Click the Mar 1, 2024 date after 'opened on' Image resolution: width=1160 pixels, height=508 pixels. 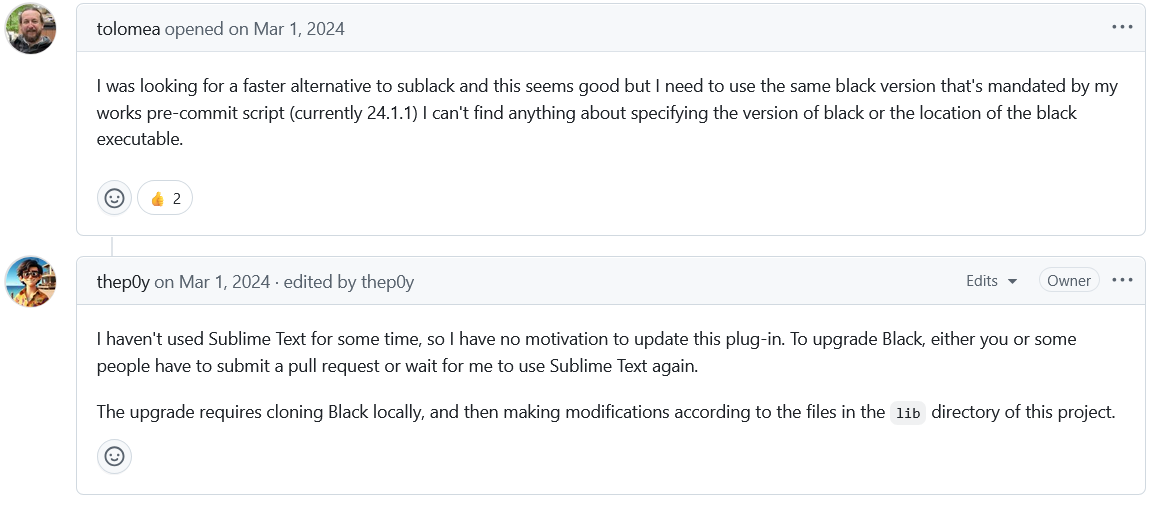pyautogui.click(x=299, y=29)
